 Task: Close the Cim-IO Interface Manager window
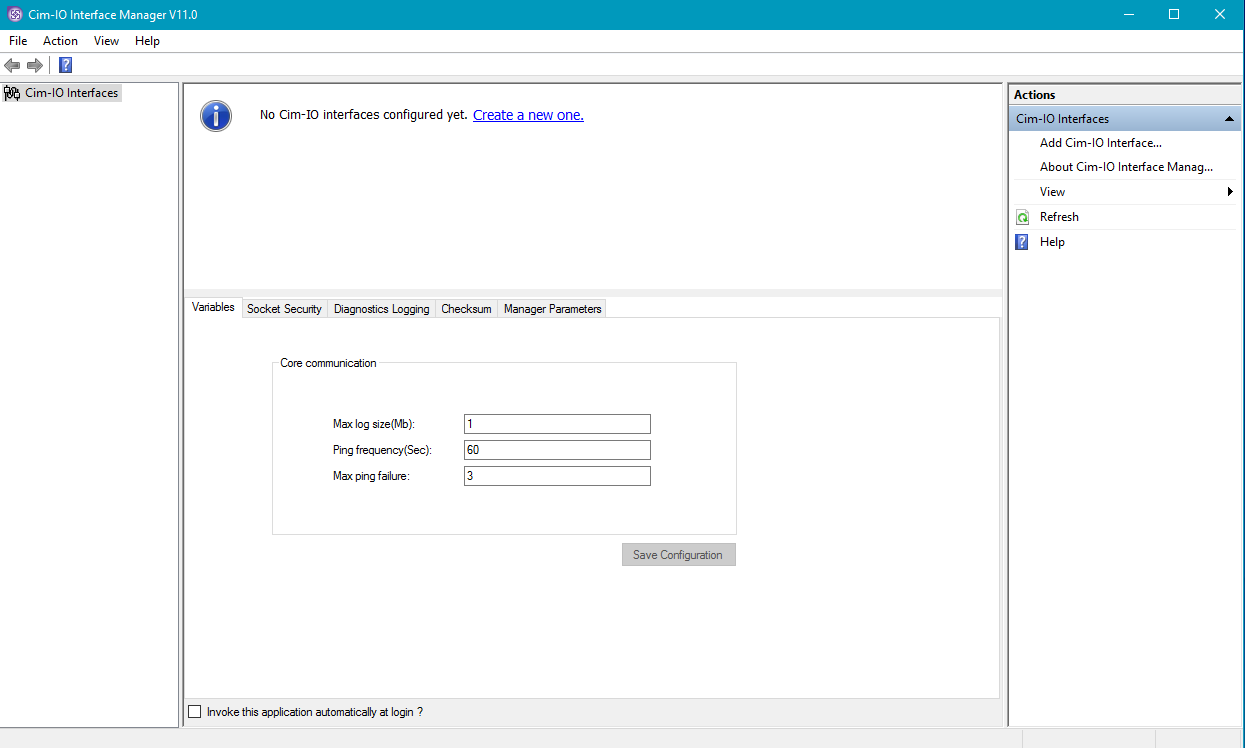pyautogui.click(x=1220, y=15)
